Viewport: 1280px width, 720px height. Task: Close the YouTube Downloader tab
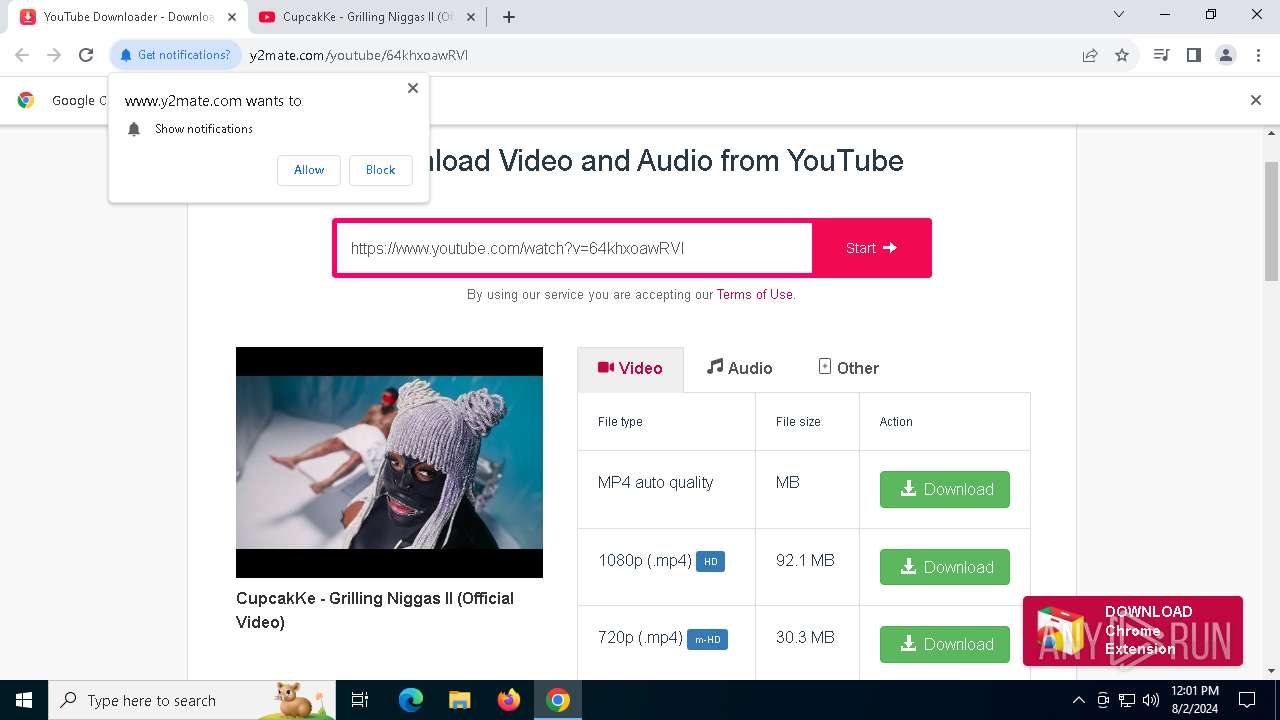point(232,17)
